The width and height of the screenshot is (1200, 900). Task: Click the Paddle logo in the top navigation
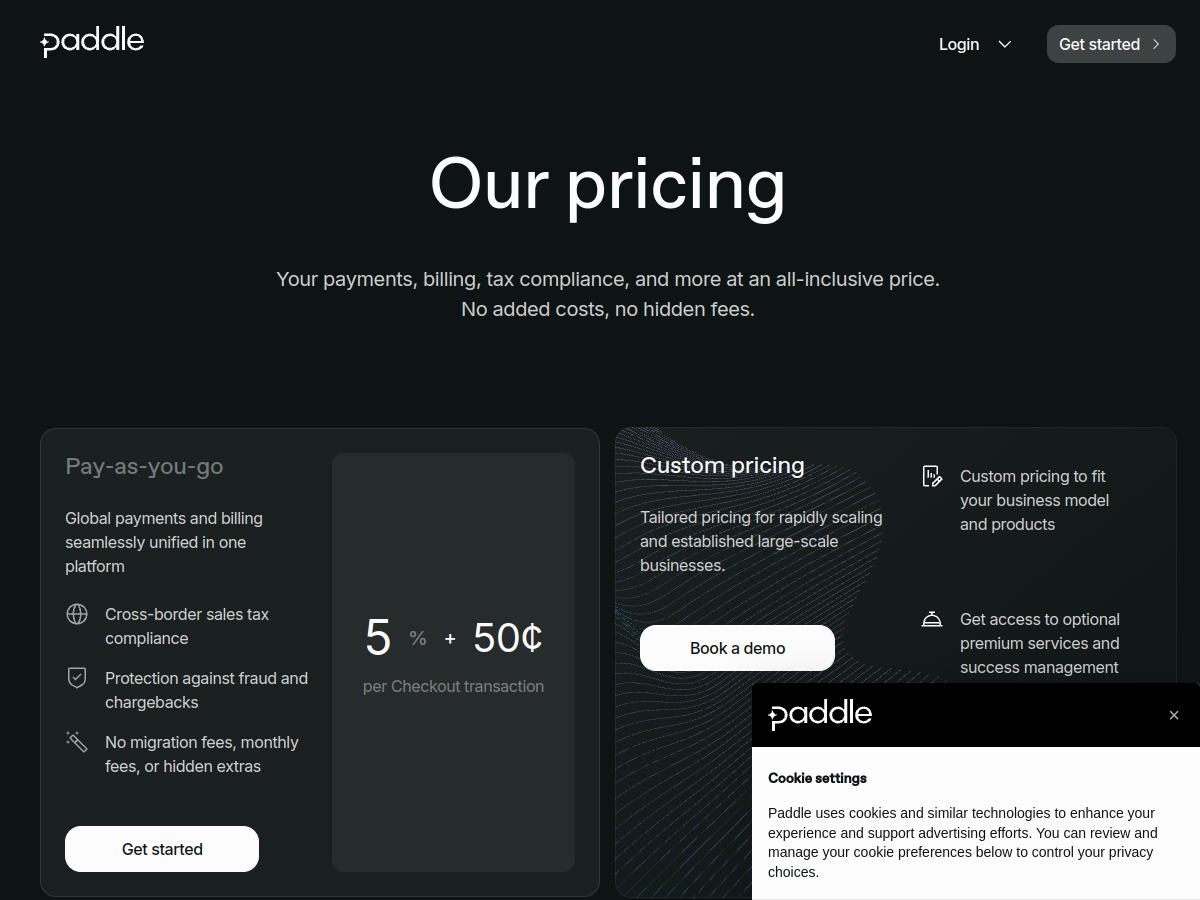click(x=91, y=42)
